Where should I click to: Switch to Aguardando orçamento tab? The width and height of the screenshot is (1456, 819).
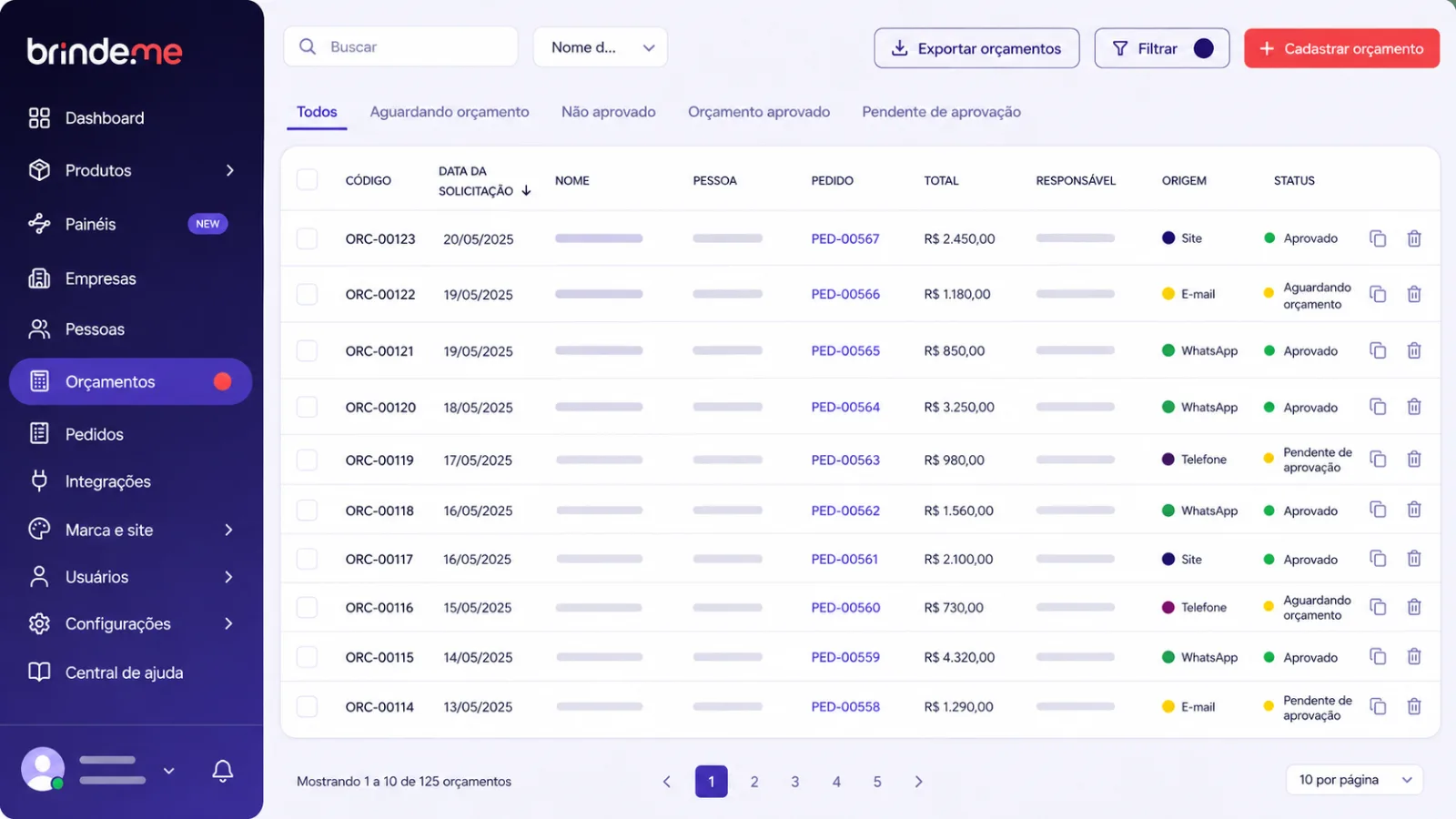point(450,112)
